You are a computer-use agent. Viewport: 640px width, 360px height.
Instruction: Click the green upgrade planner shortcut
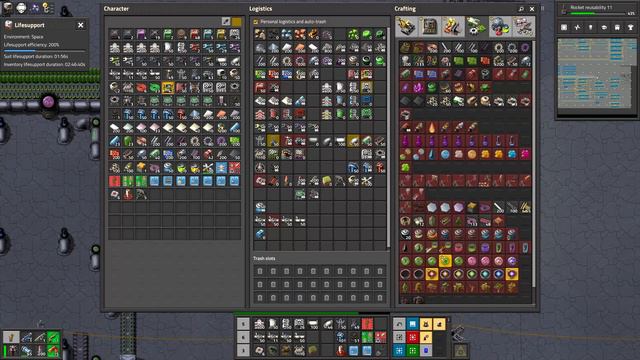(x=413, y=351)
